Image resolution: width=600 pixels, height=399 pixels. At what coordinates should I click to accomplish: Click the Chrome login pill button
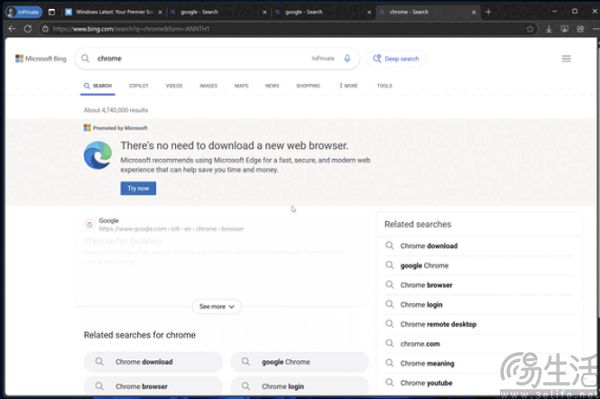click(300, 386)
